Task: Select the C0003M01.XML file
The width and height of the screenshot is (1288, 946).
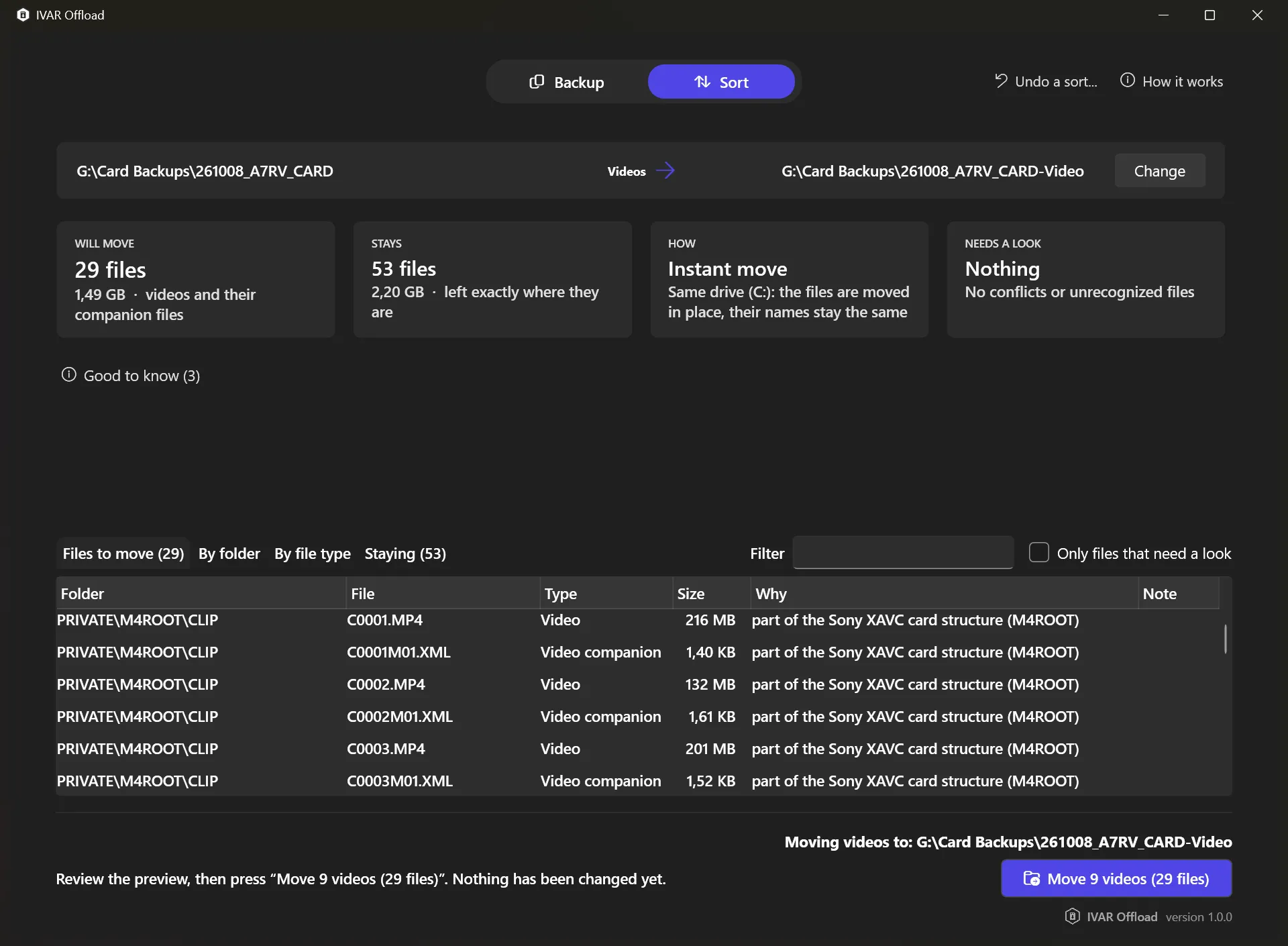Action: coord(400,781)
